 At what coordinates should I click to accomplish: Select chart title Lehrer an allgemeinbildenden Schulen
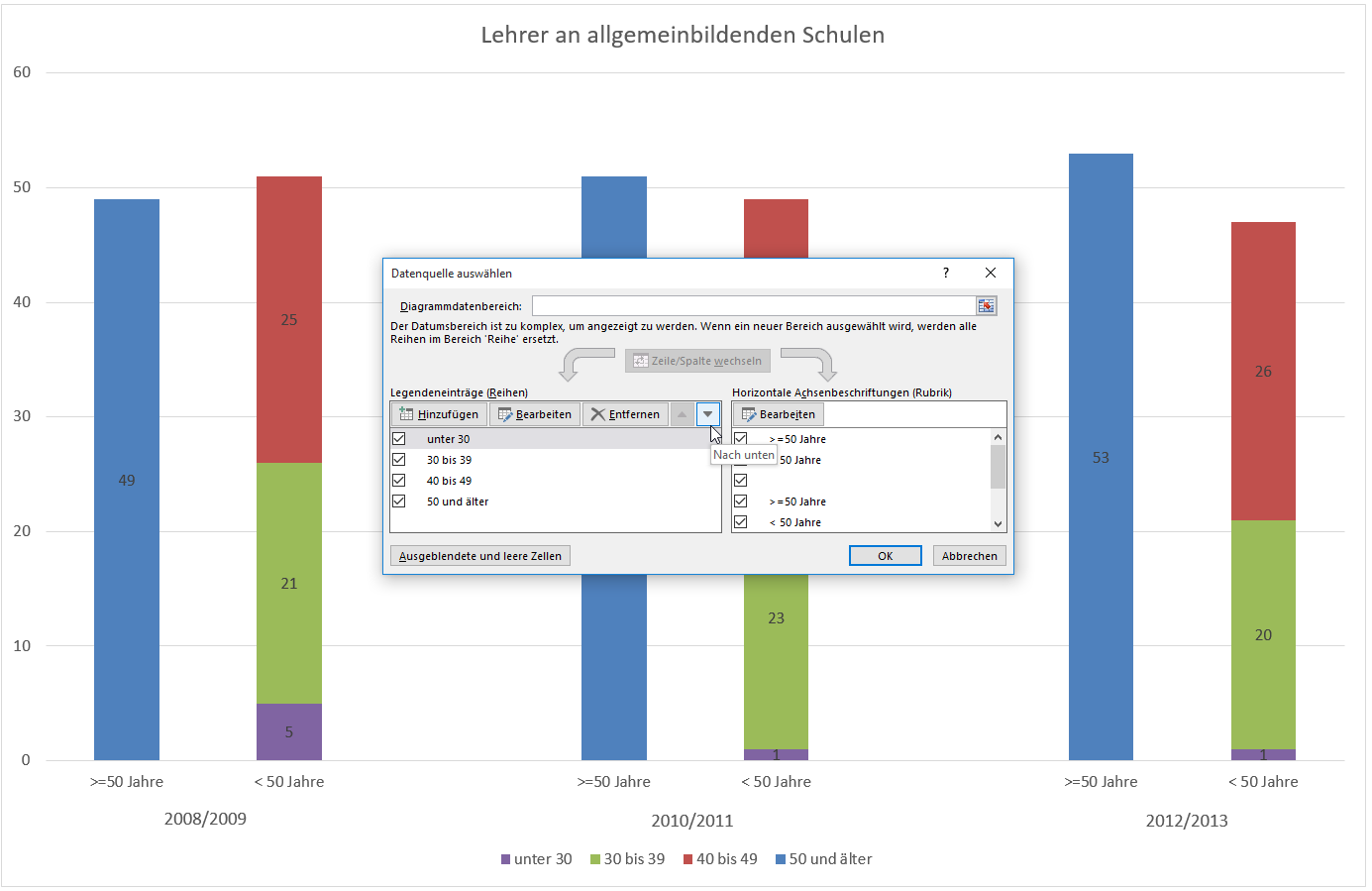(x=683, y=35)
